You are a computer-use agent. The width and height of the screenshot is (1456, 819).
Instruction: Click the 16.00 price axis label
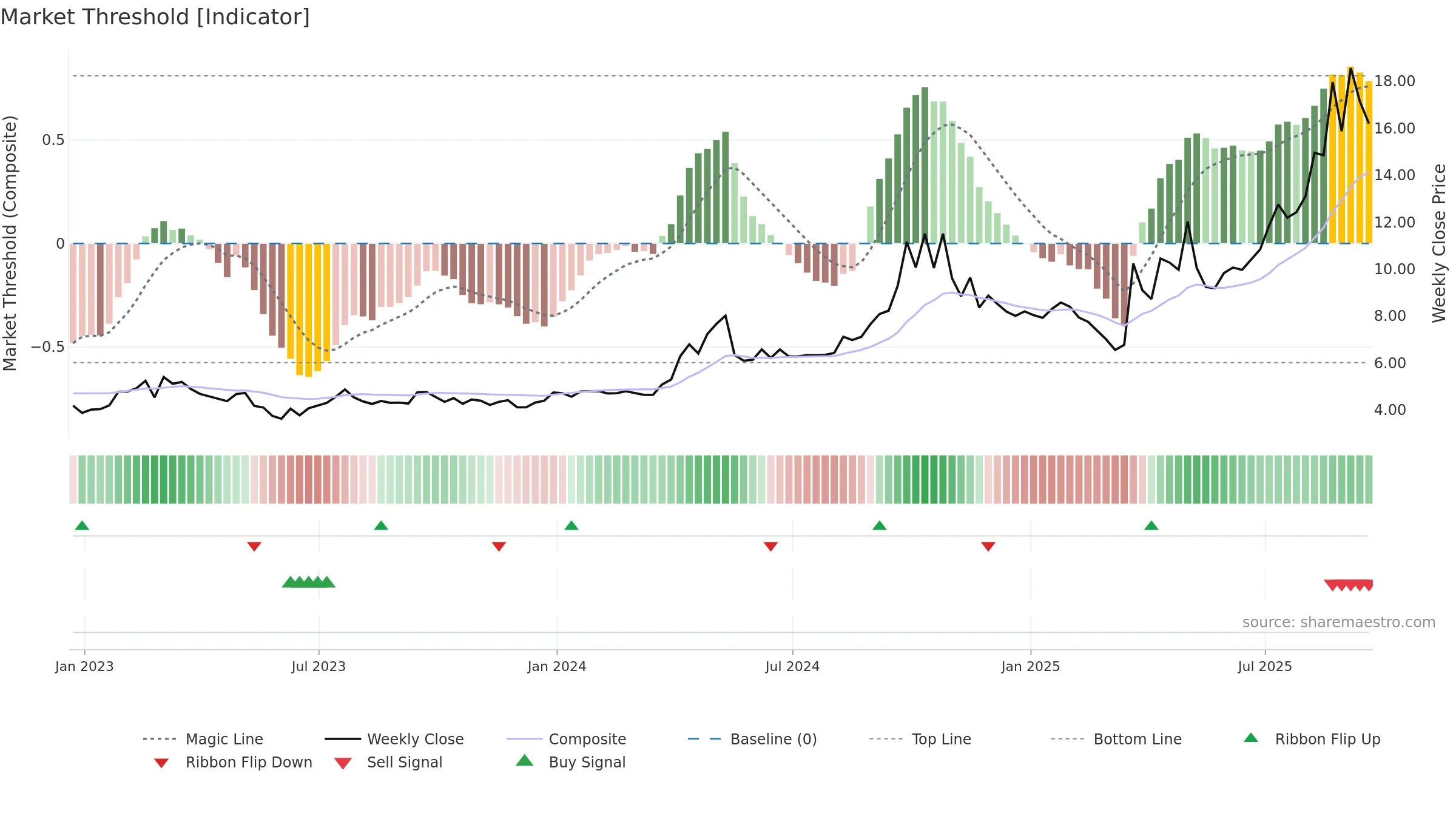[x=1395, y=128]
